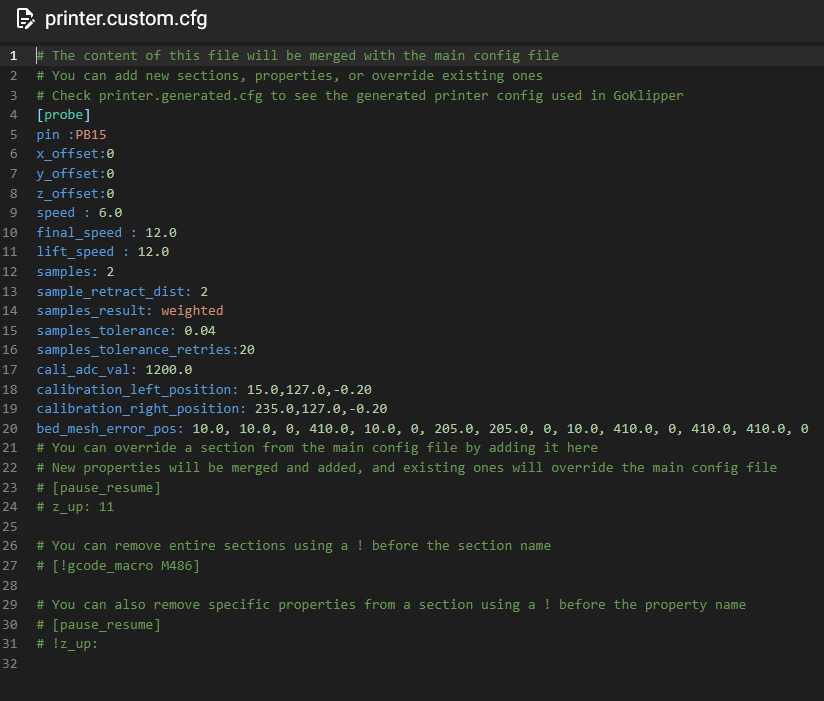Click the bed_mesh_error_pos property name
This screenshot has height=701, width=824.
(107, 429)
